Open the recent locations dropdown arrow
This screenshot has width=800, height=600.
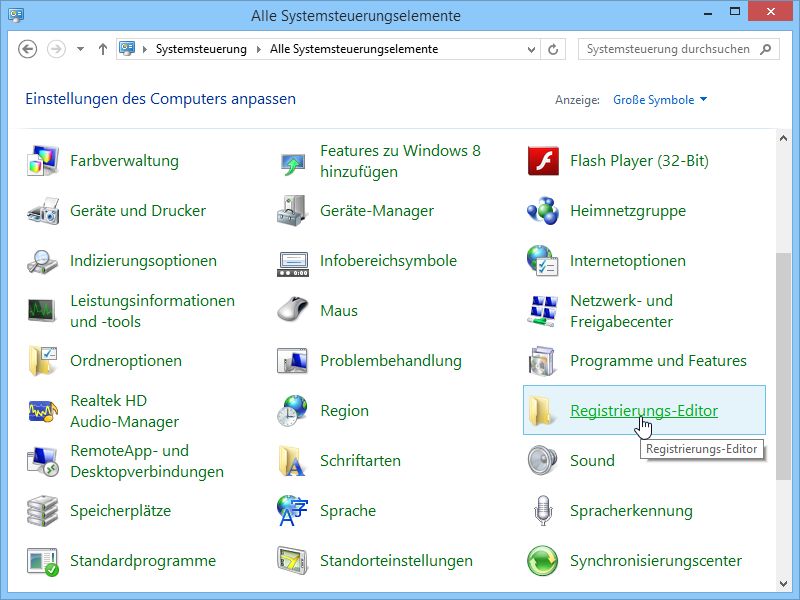(x=80, y=49)
